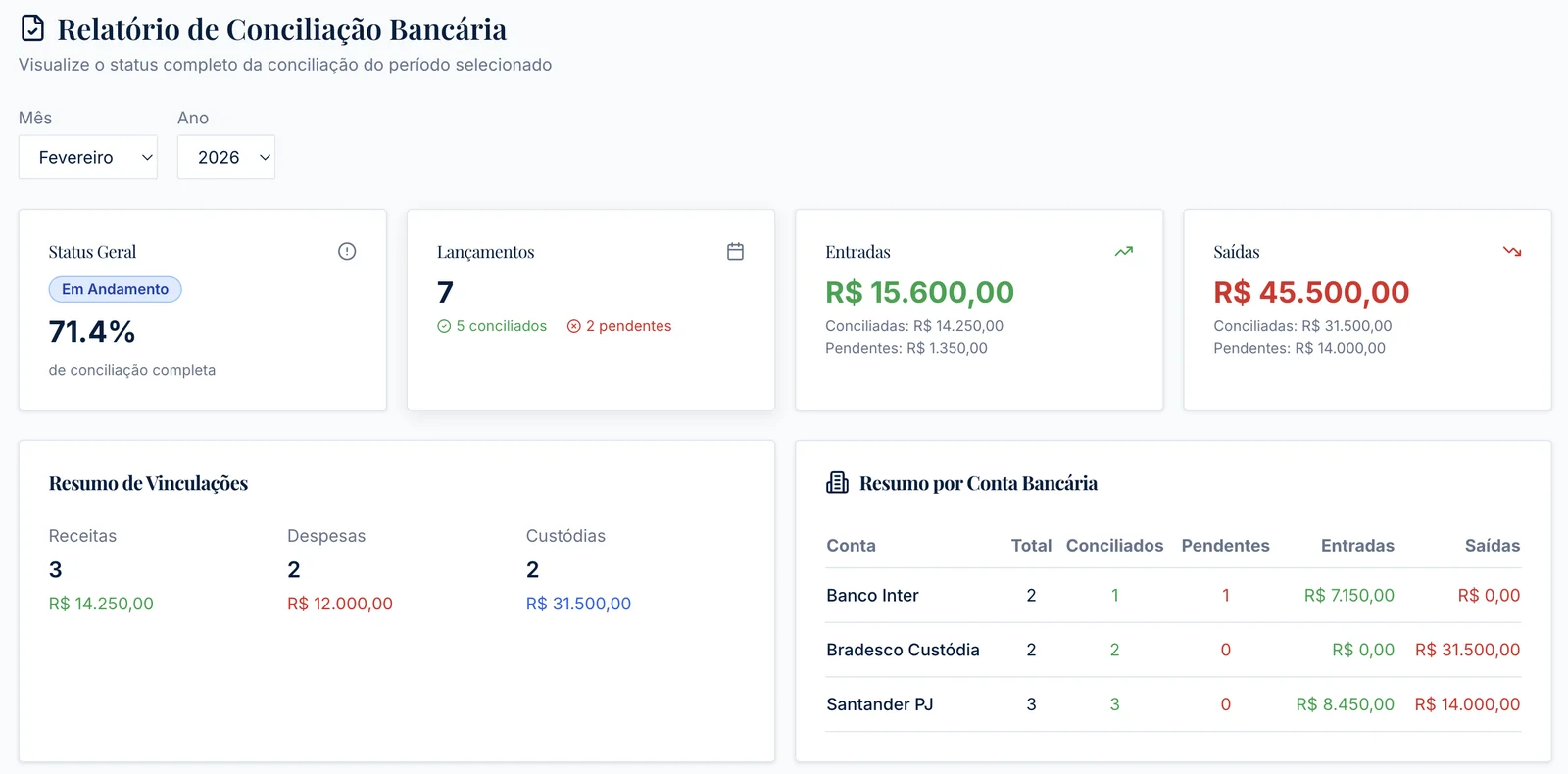Click Conciliadas: R$ 14.250,00 in Entradas card
This screenshot has width=1568, height=774.
click(x=914, y=326)
